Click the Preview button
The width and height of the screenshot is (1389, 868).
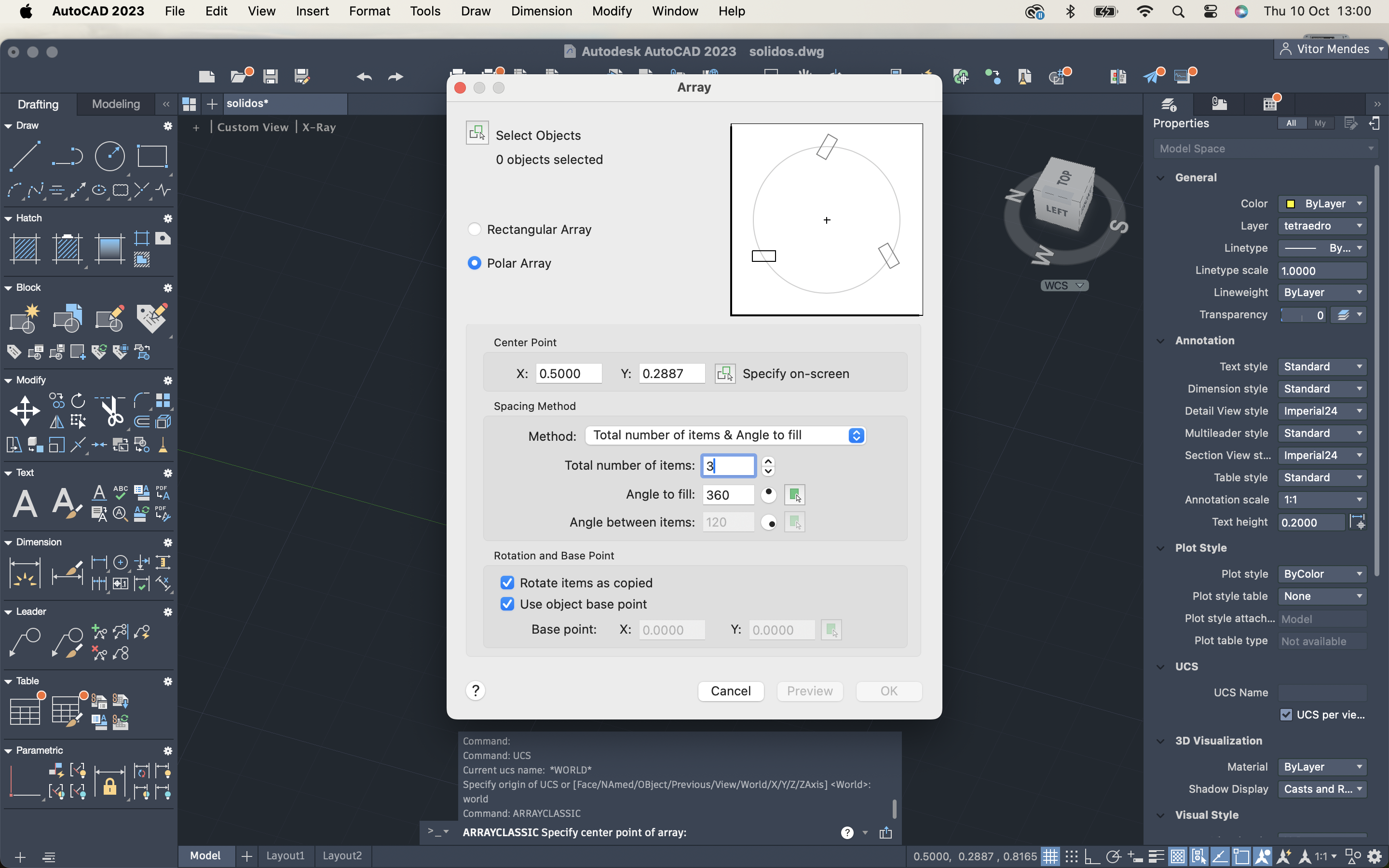click(x=810, y=691)
